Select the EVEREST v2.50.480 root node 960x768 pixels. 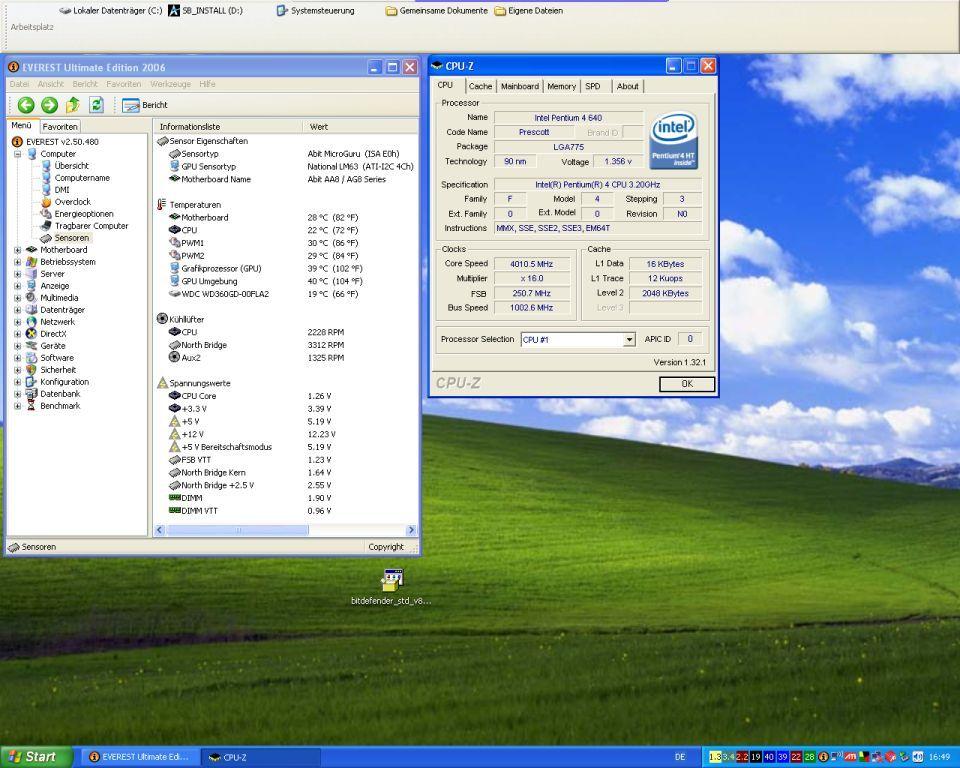coord(62,142)
